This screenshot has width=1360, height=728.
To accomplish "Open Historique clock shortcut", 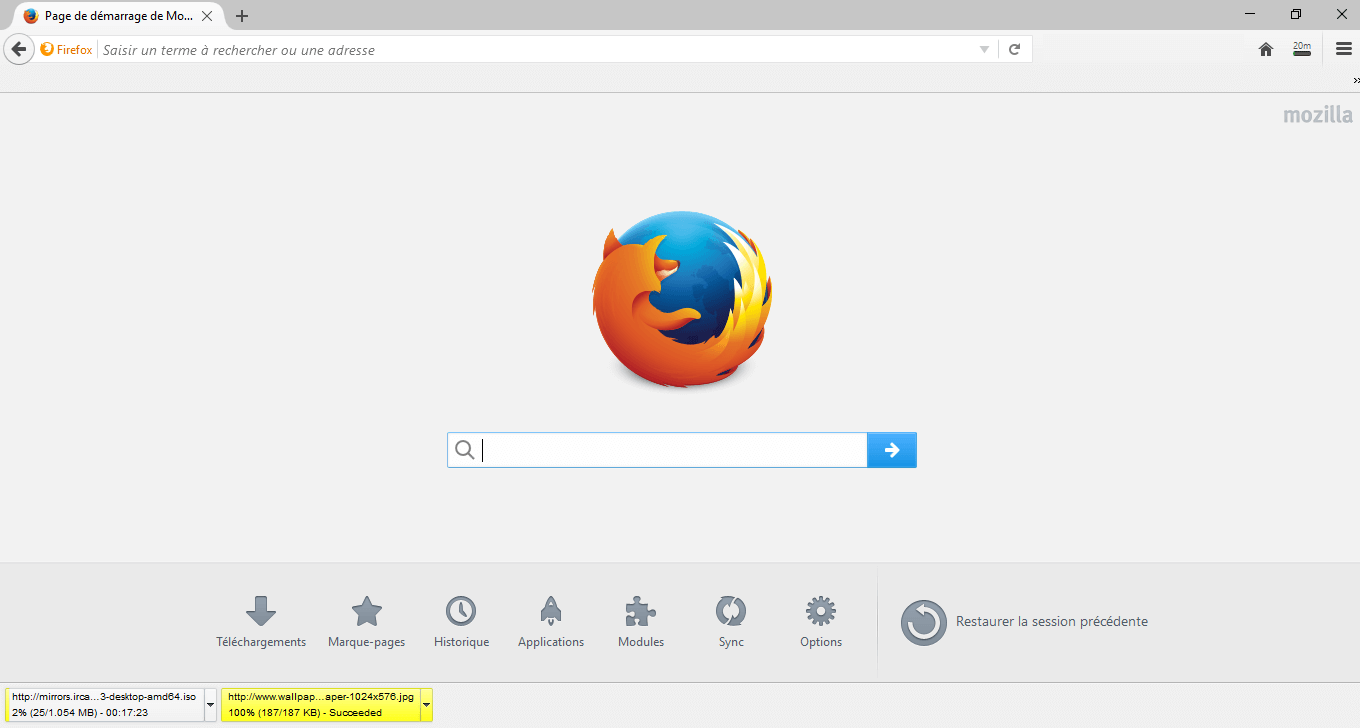I will 461,622.
